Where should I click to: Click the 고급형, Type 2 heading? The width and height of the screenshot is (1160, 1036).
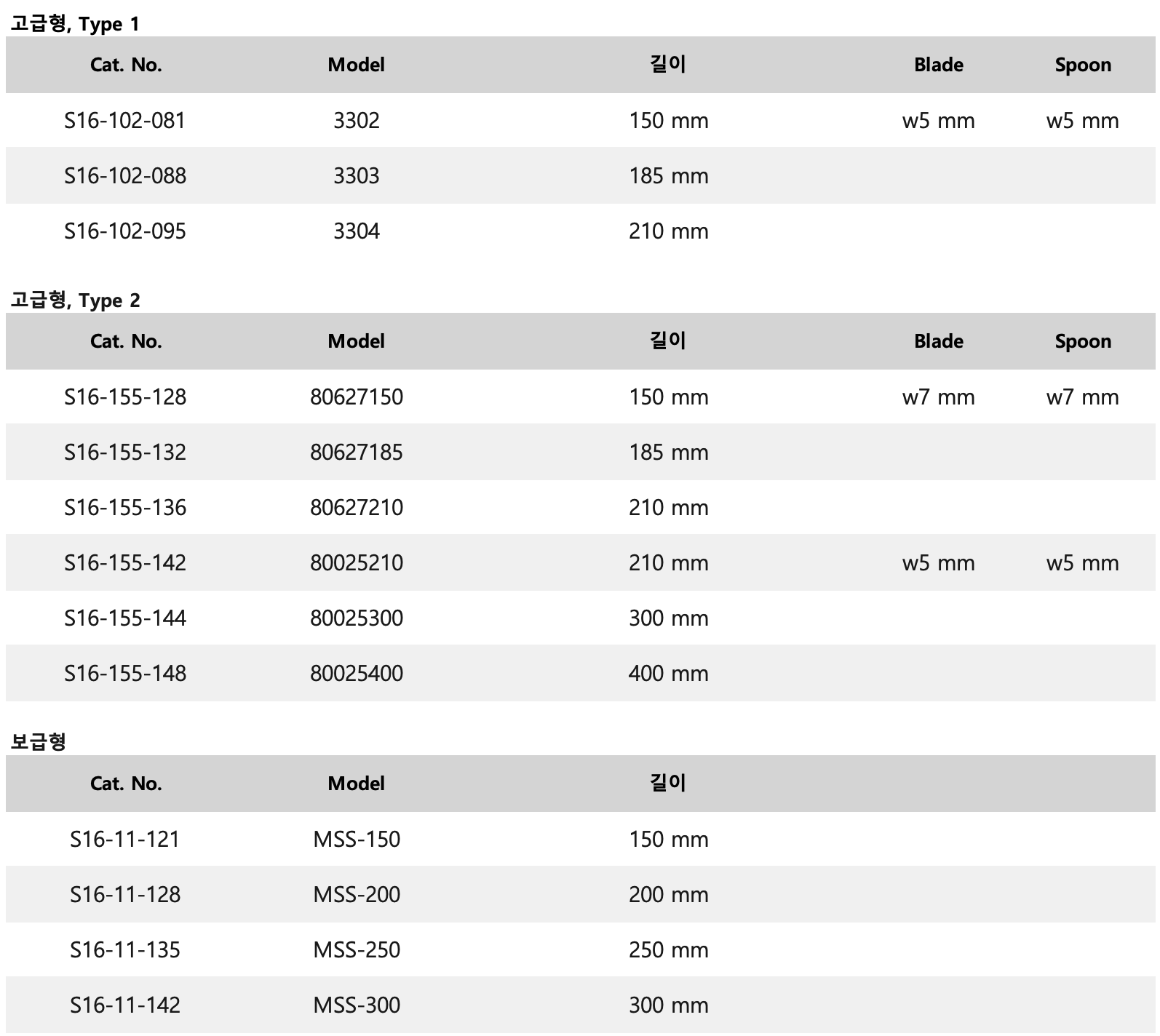tap(75, 300)
